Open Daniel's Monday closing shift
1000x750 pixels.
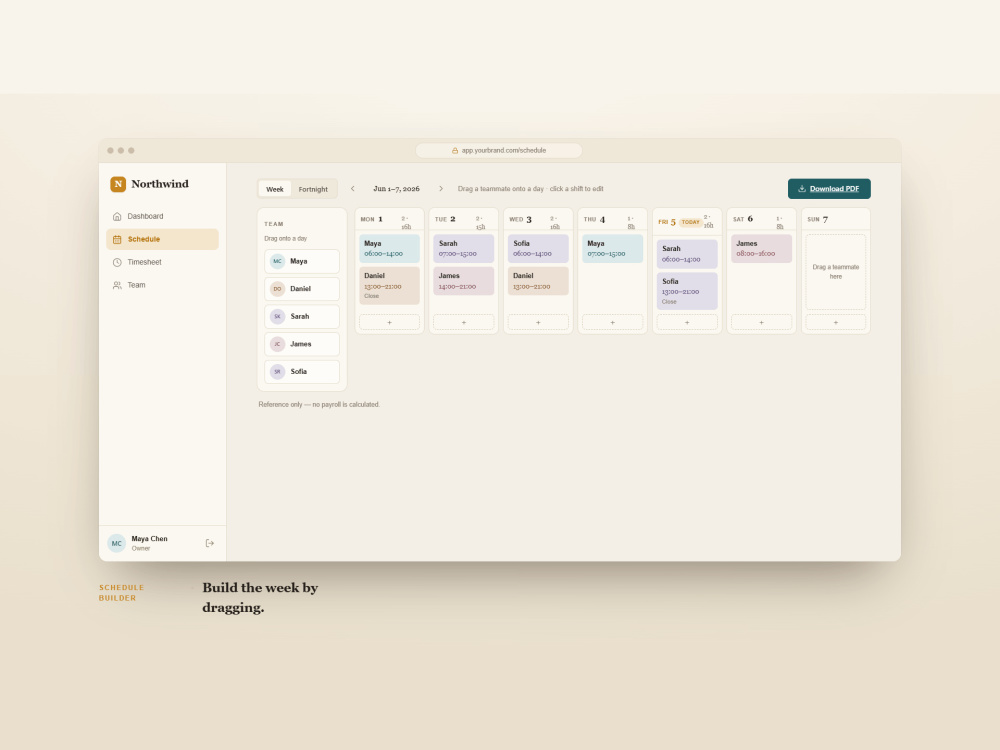[389, 285]
